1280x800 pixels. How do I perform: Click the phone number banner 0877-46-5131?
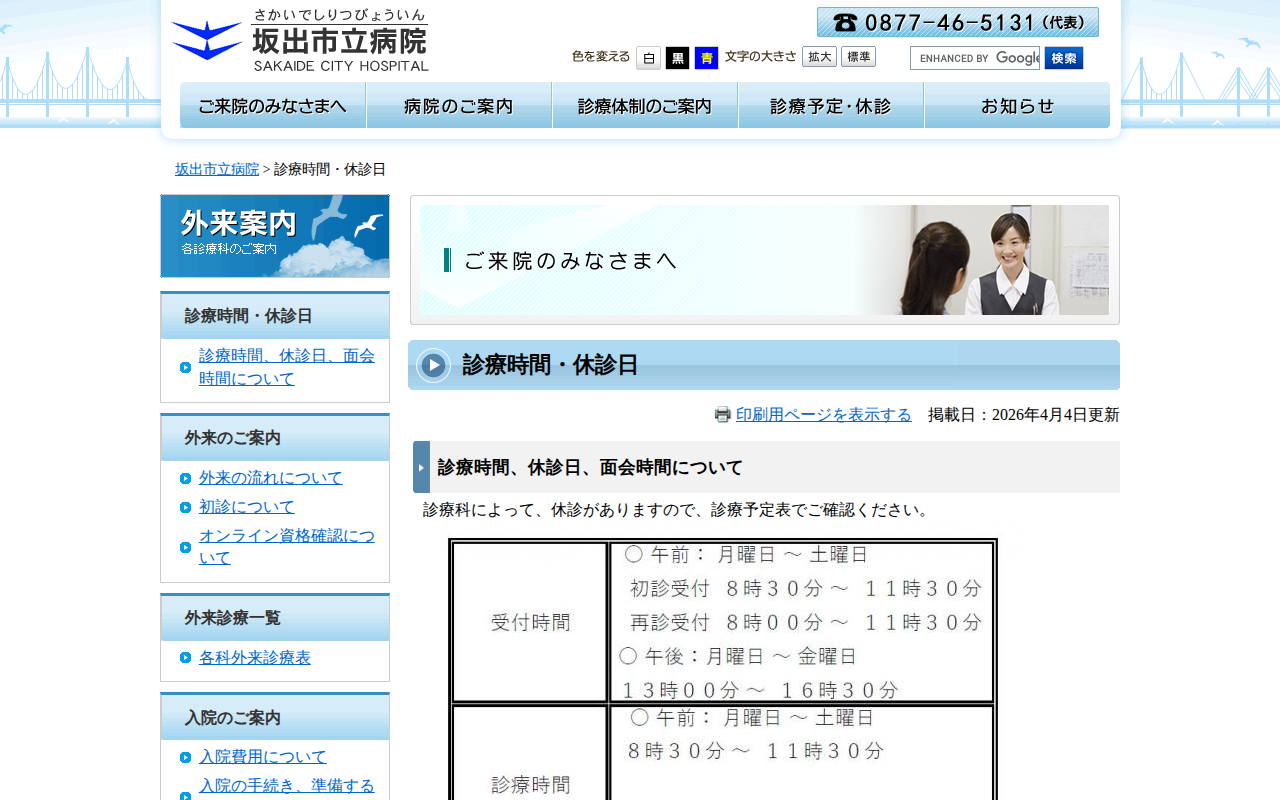click(x=958, y=22)
